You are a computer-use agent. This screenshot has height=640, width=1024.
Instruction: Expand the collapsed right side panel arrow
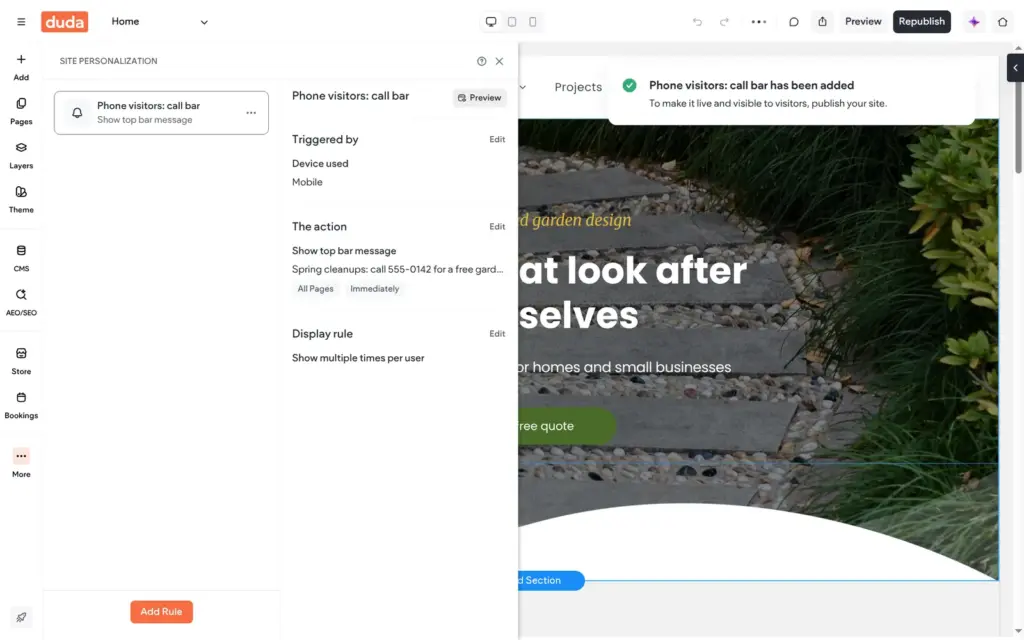click(1016, 68)
